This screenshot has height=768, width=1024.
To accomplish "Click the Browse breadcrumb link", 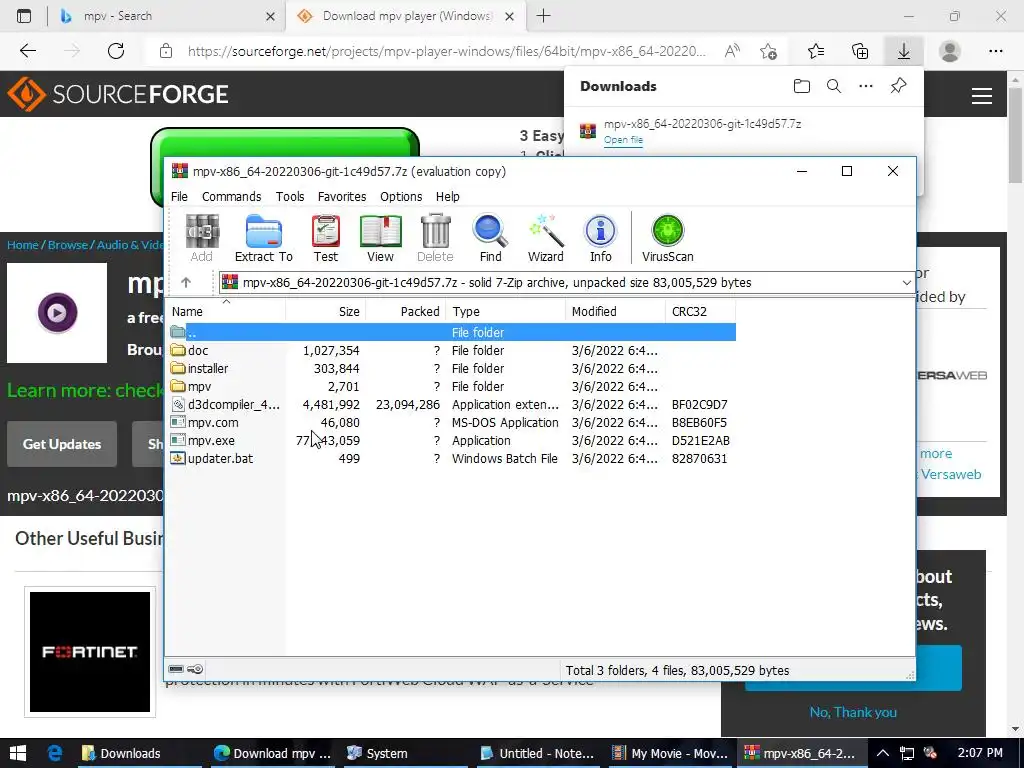I will click(x=68, y=245).
